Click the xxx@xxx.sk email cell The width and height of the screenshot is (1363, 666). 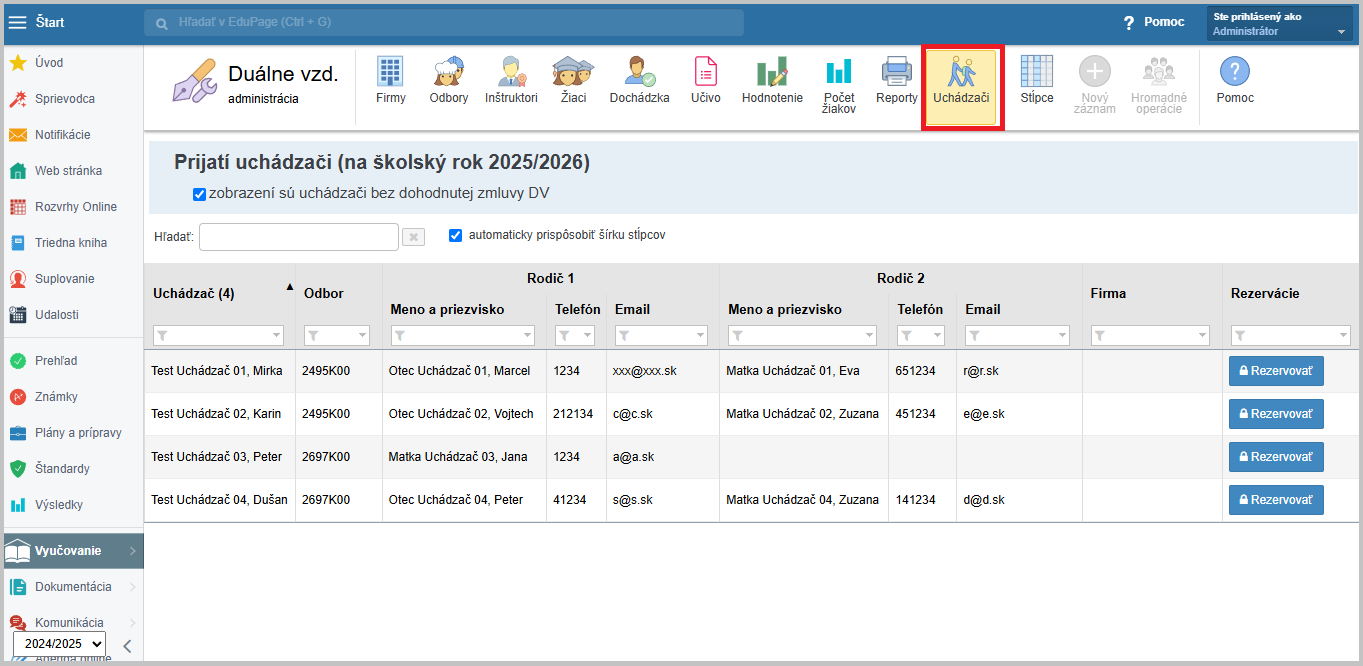tap(645, 371)
